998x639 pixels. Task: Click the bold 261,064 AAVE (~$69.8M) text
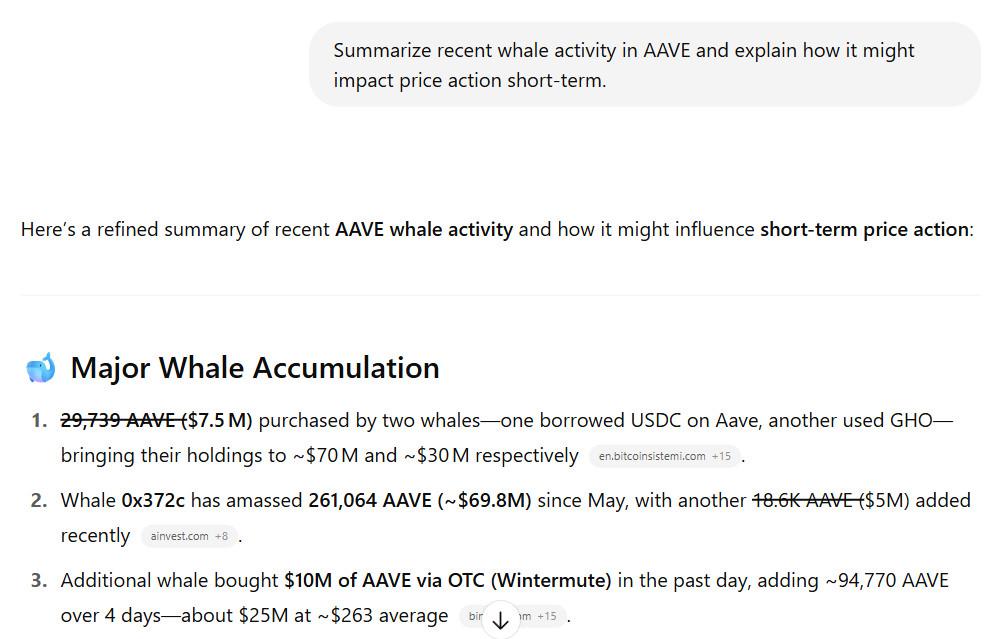pos(419,500)
